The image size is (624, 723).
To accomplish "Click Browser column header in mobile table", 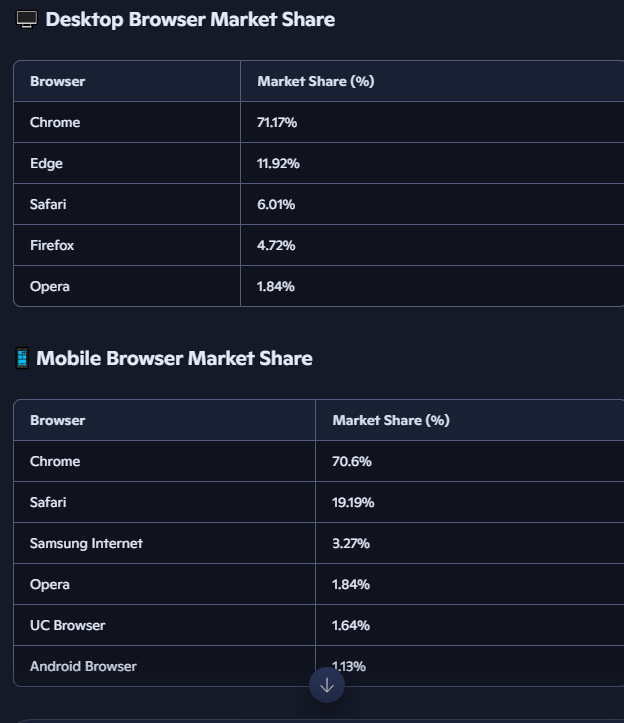I will 58,420.
